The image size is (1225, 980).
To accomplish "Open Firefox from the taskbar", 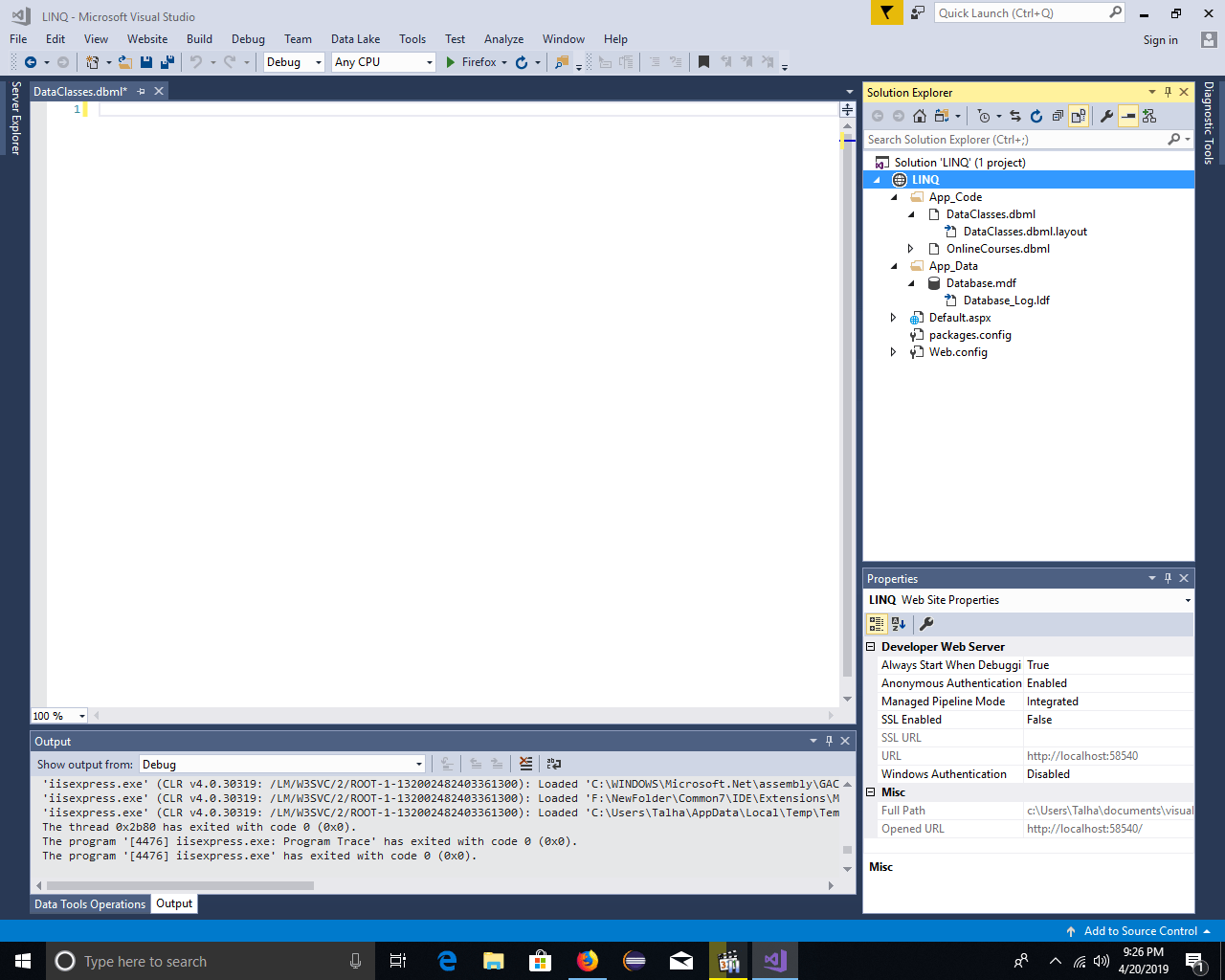I will 588,961.
